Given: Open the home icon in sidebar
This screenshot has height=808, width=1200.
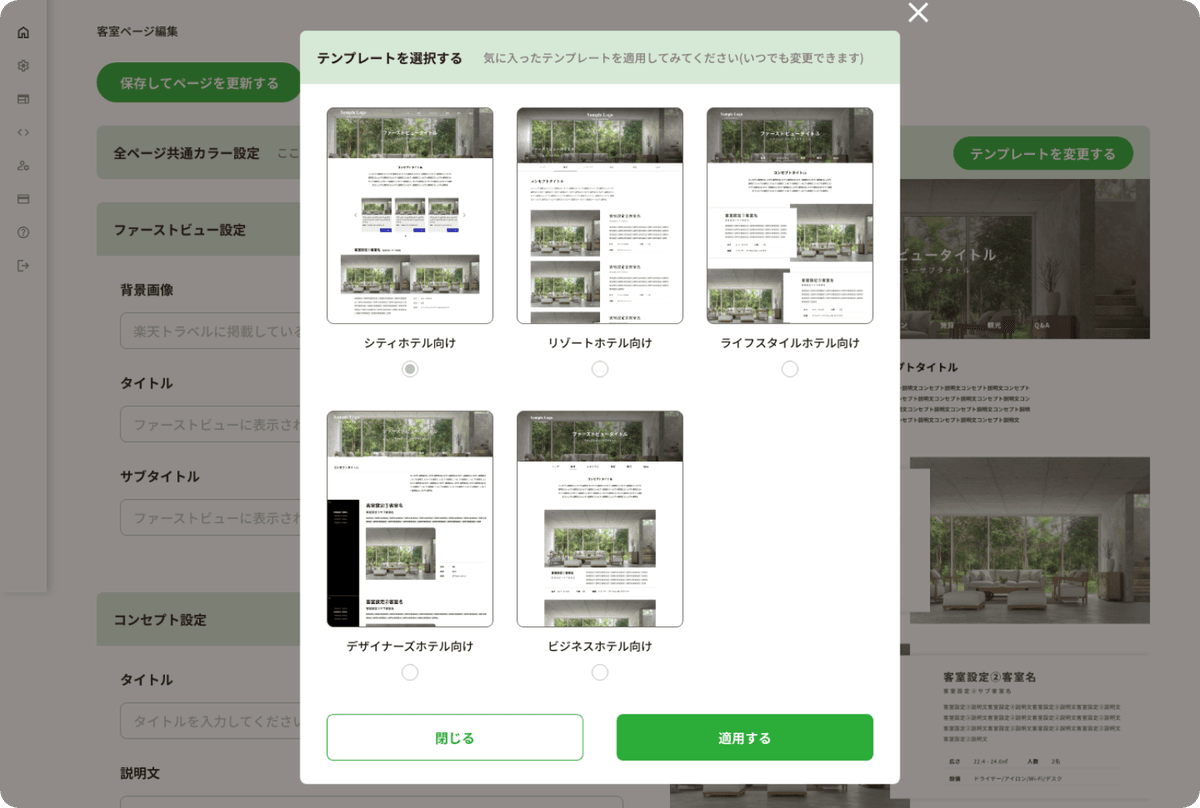Looking at the screenshot, I should [23, 32].
